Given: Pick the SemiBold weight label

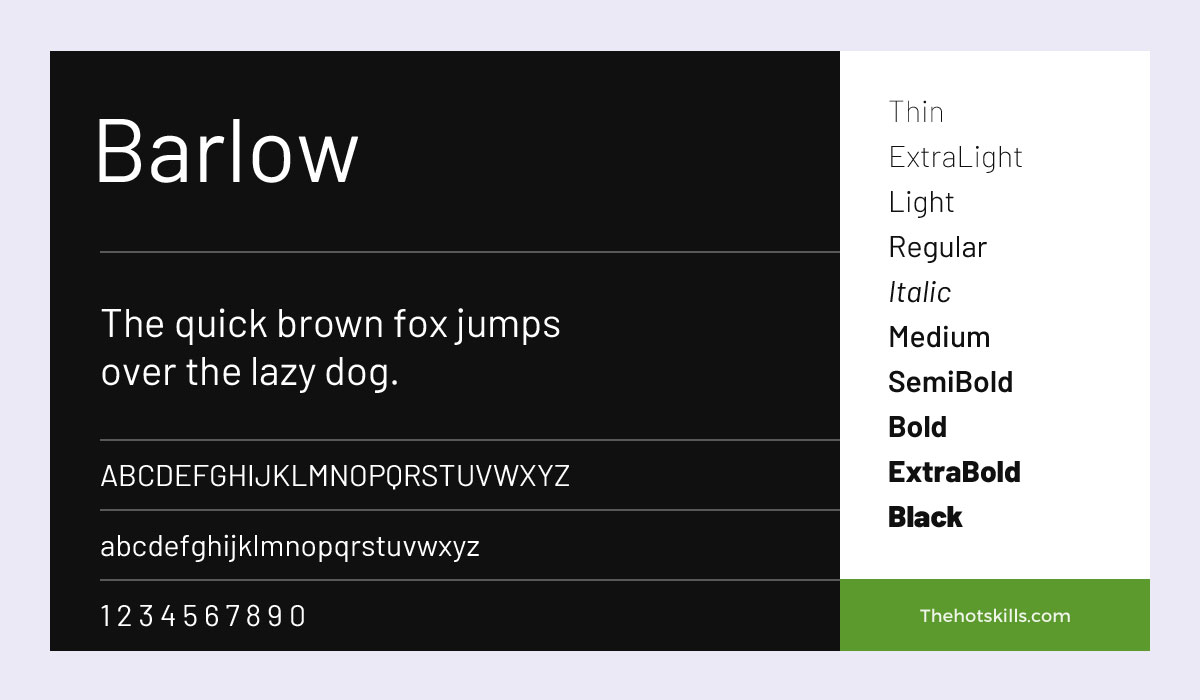Looking at the screenshot, I should [950, 382].
